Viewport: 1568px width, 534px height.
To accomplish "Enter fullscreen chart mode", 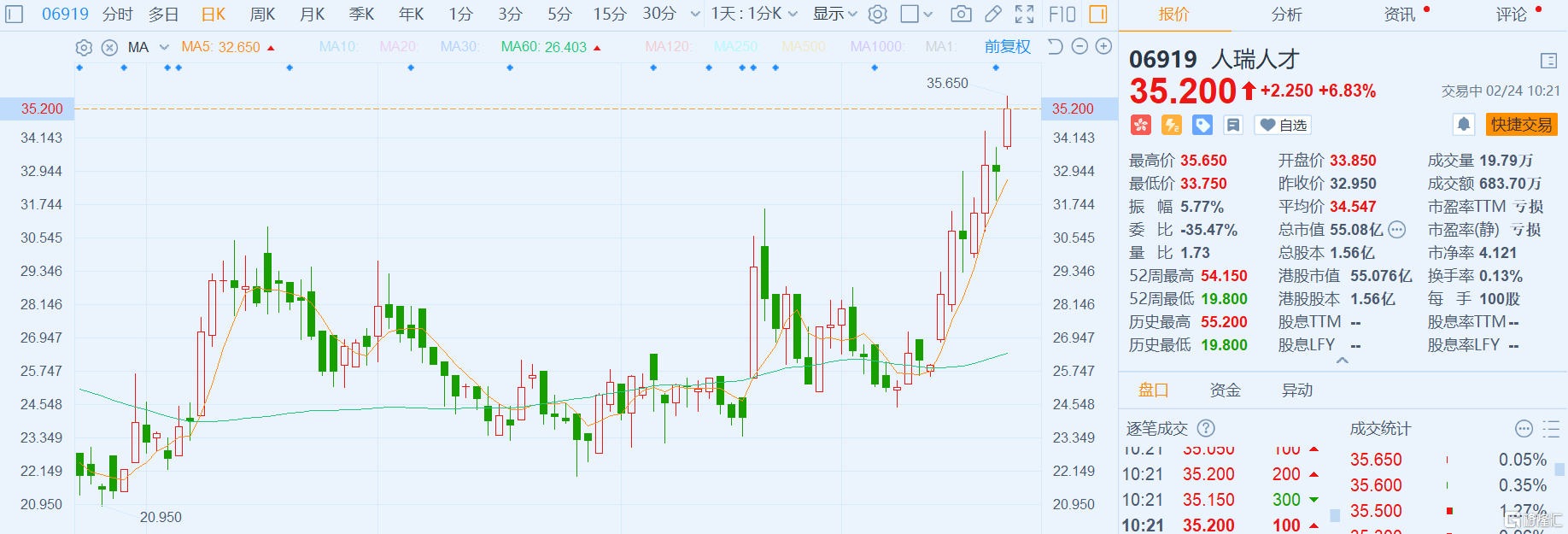I will coord(1024,14).
